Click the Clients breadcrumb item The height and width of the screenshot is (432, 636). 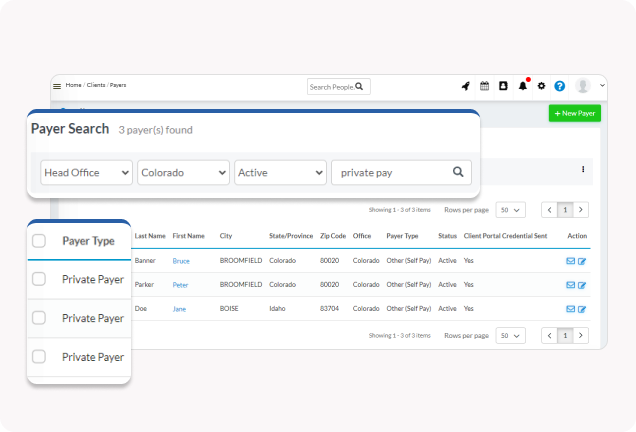(98, 86)
